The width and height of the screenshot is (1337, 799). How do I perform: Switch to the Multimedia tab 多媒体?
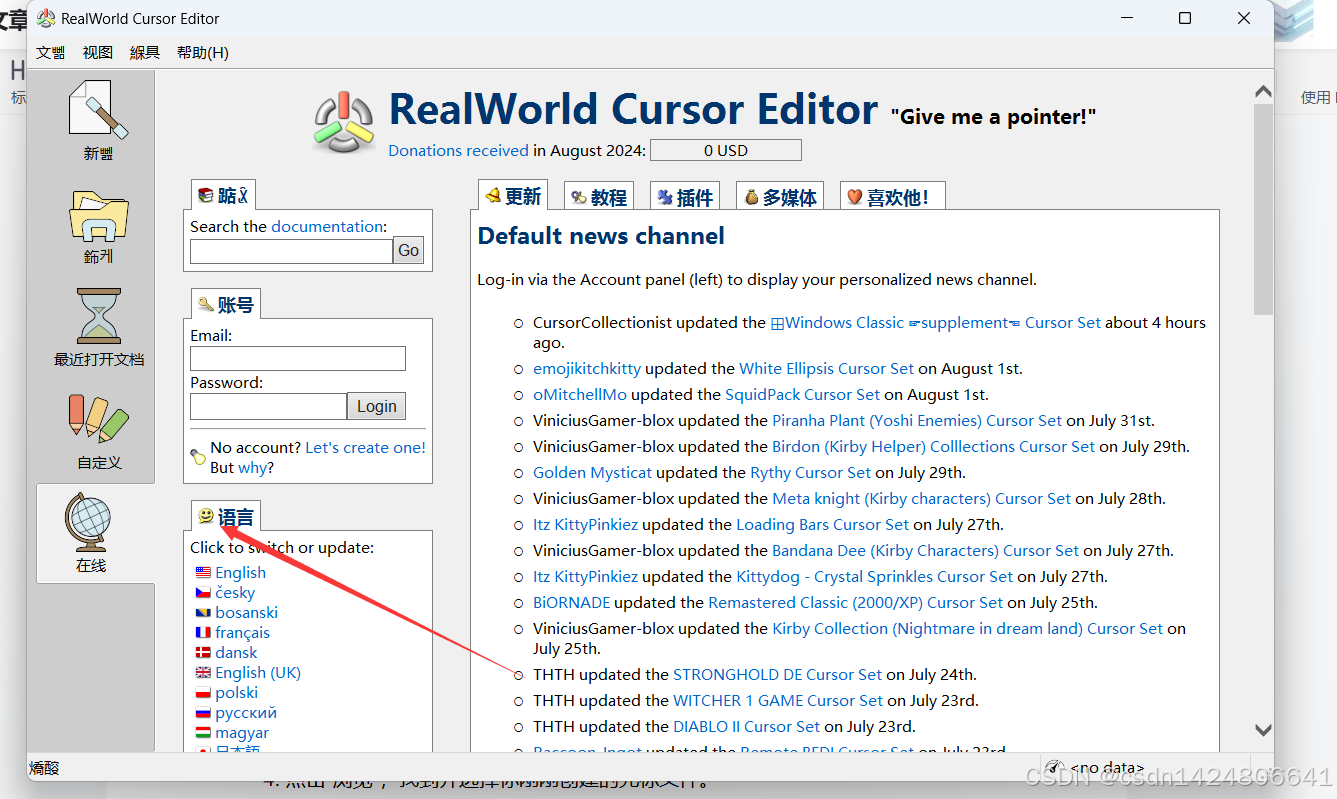pyautogui.click(x=780, y=197)
